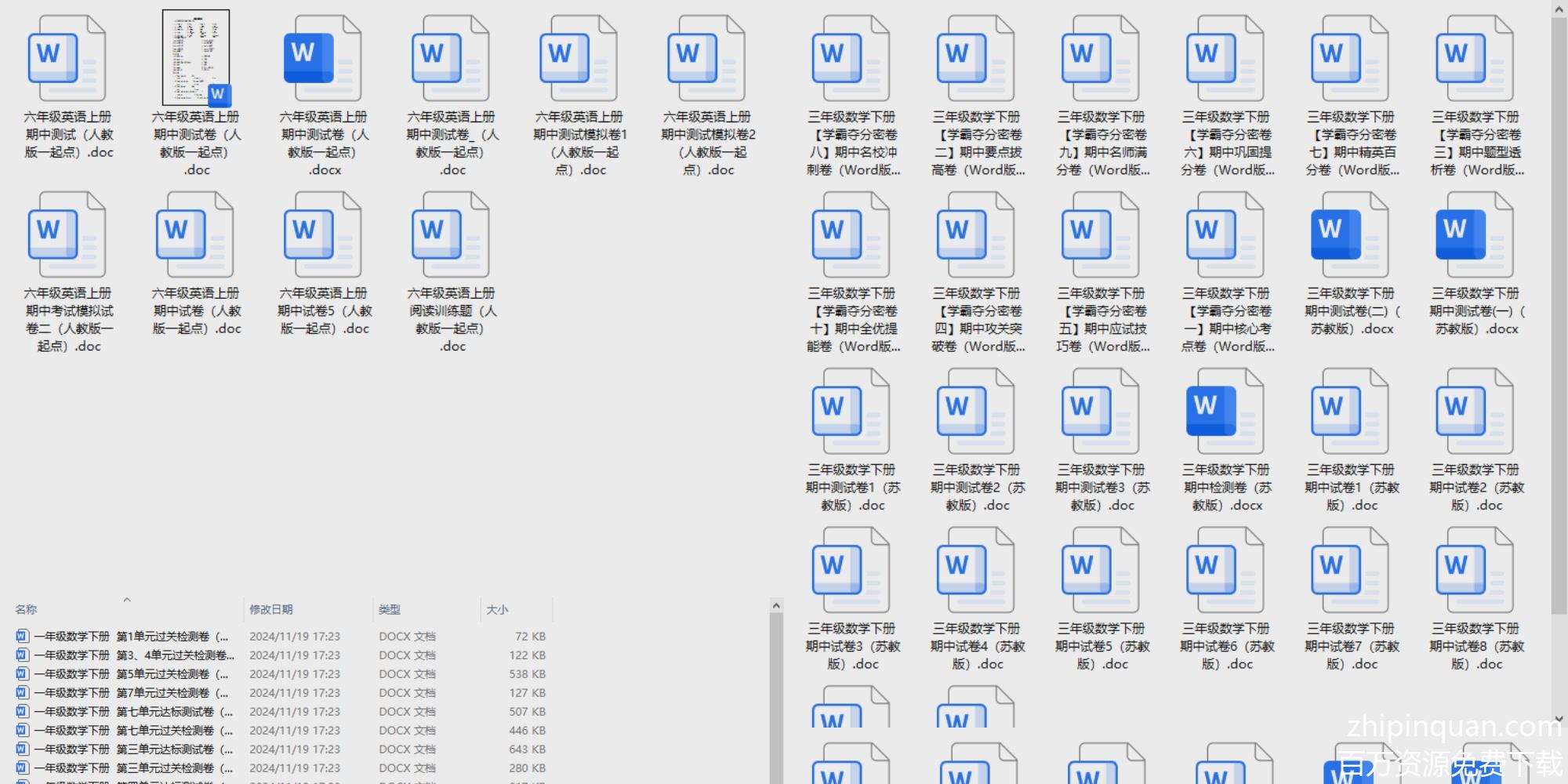Open the document preview thumbnail of 期中测试卷（人教版一起点）.doc
This screenshot has height=784, width=1568.
point(196,58)
